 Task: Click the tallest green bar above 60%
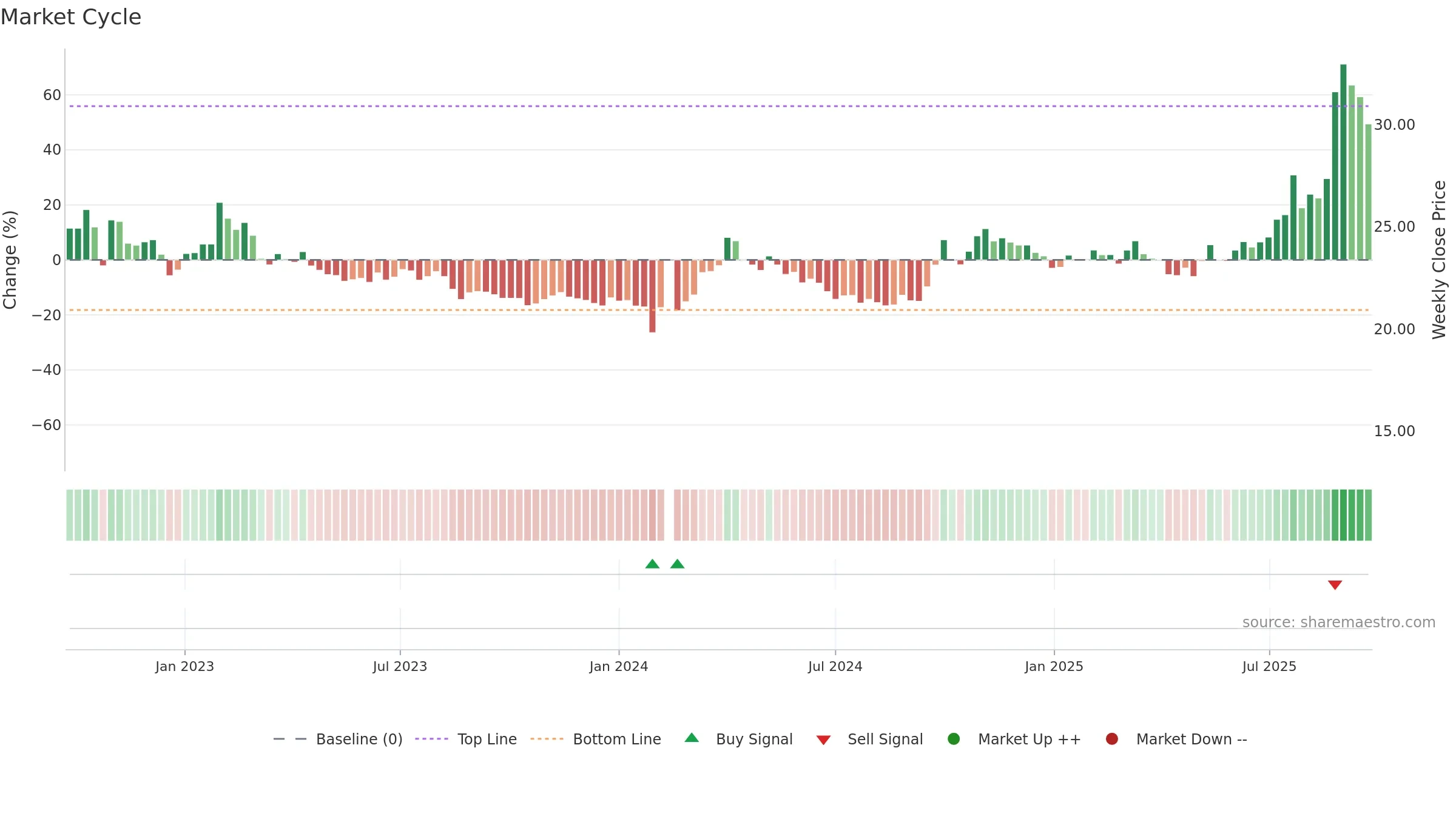1343,162
